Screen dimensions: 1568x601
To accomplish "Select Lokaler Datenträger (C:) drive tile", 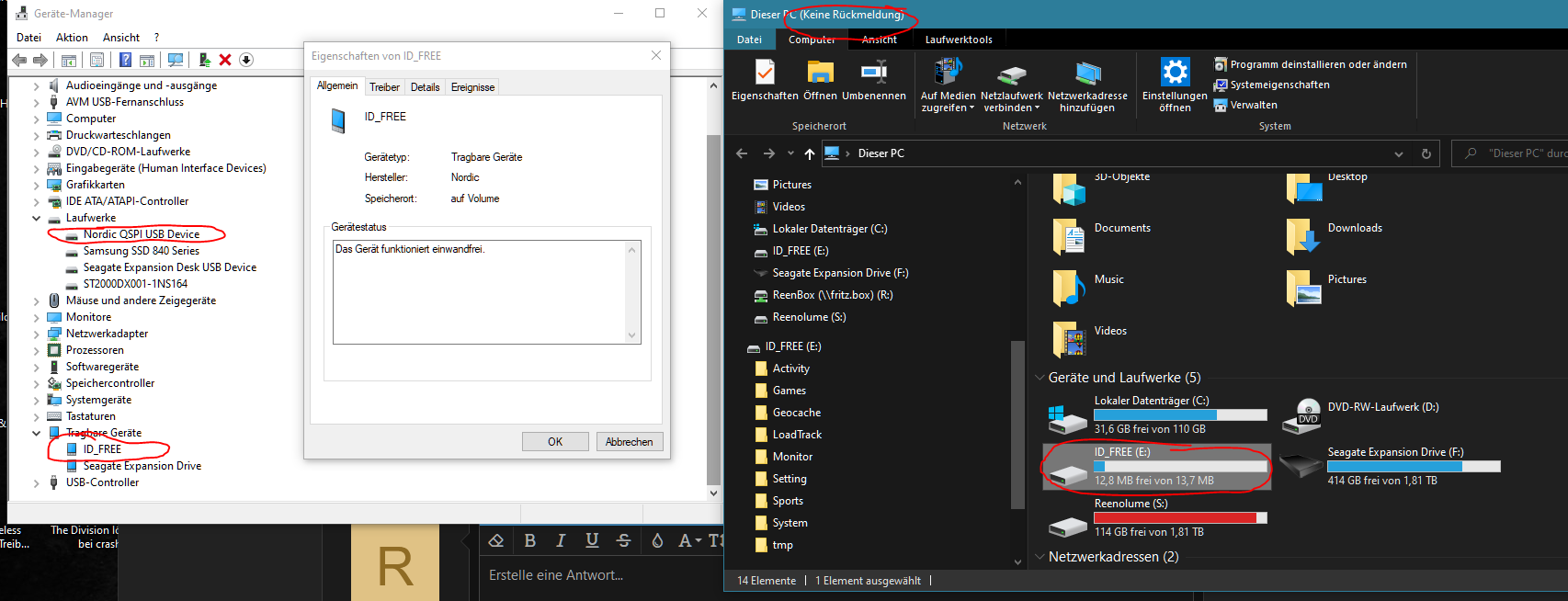I will (1156, 416).
